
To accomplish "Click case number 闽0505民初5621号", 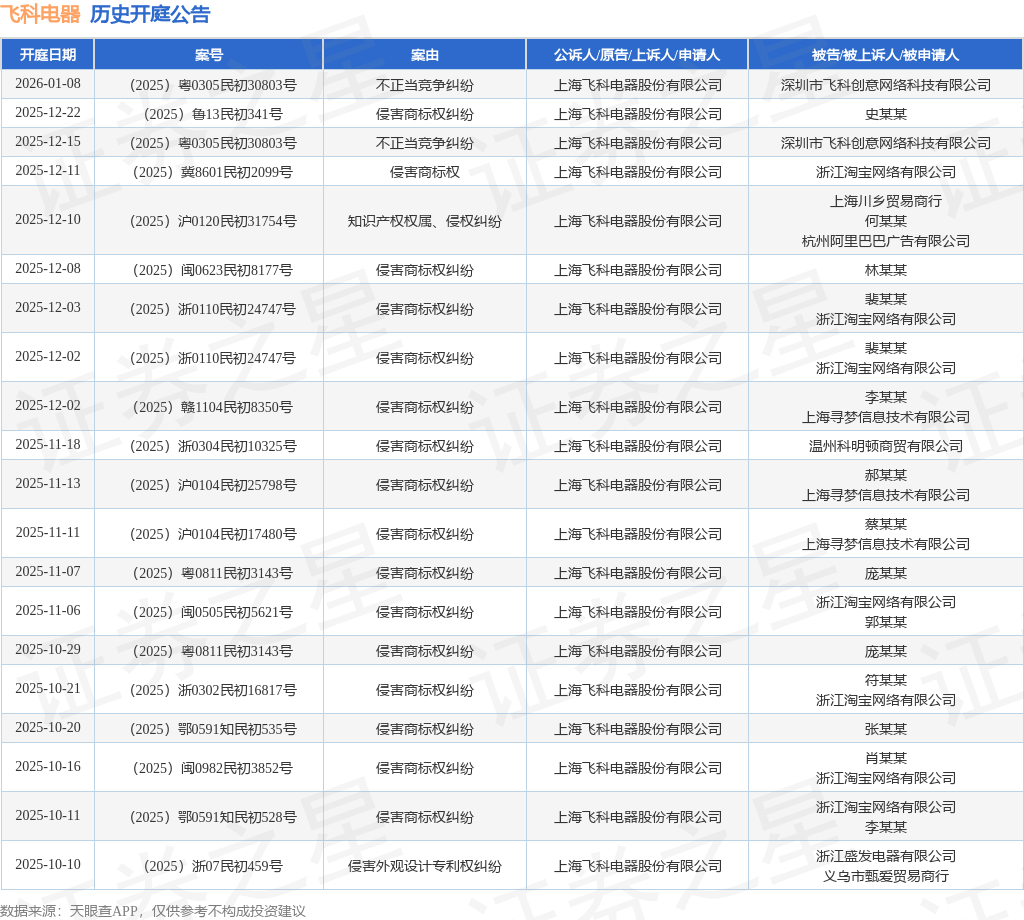I will (x=213, y=612).
